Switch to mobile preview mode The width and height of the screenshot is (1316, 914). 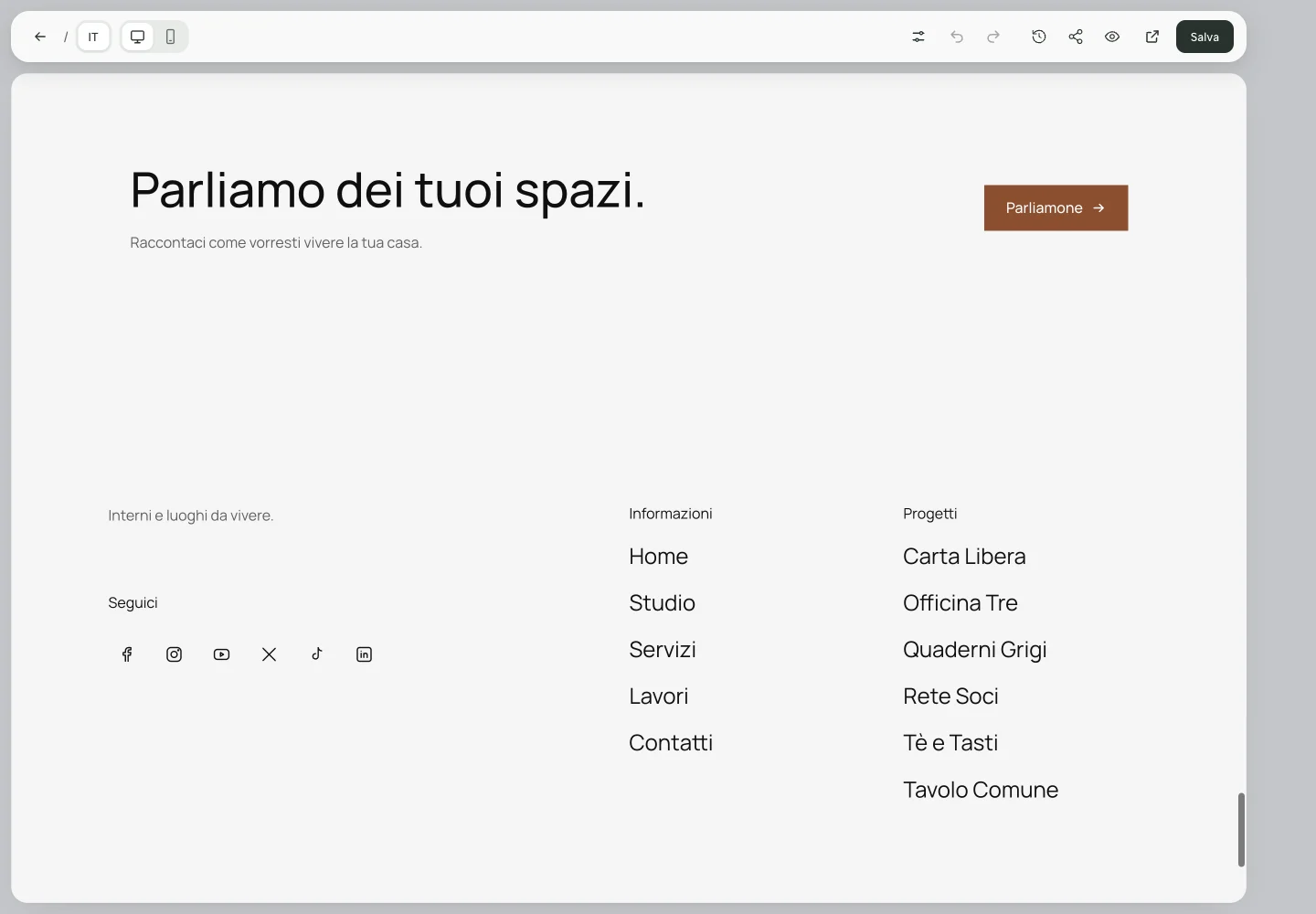(x=171, y=37)
